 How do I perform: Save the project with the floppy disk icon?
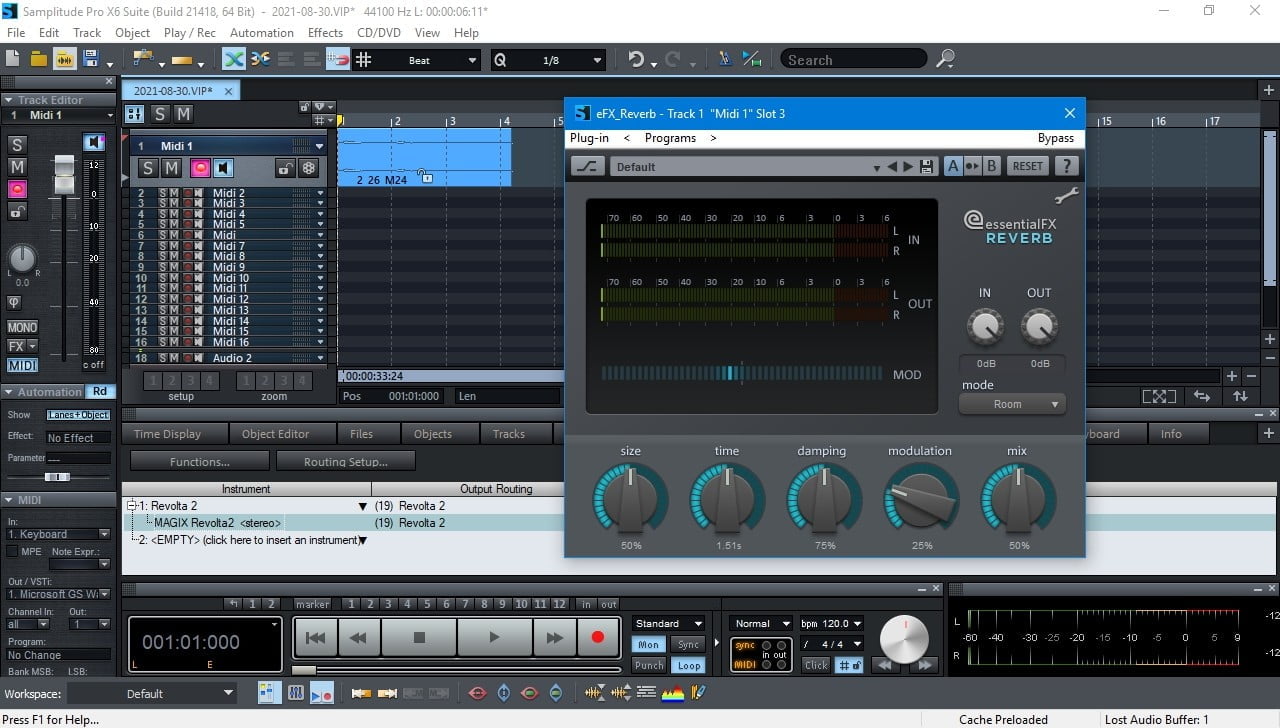pos(91,60)
